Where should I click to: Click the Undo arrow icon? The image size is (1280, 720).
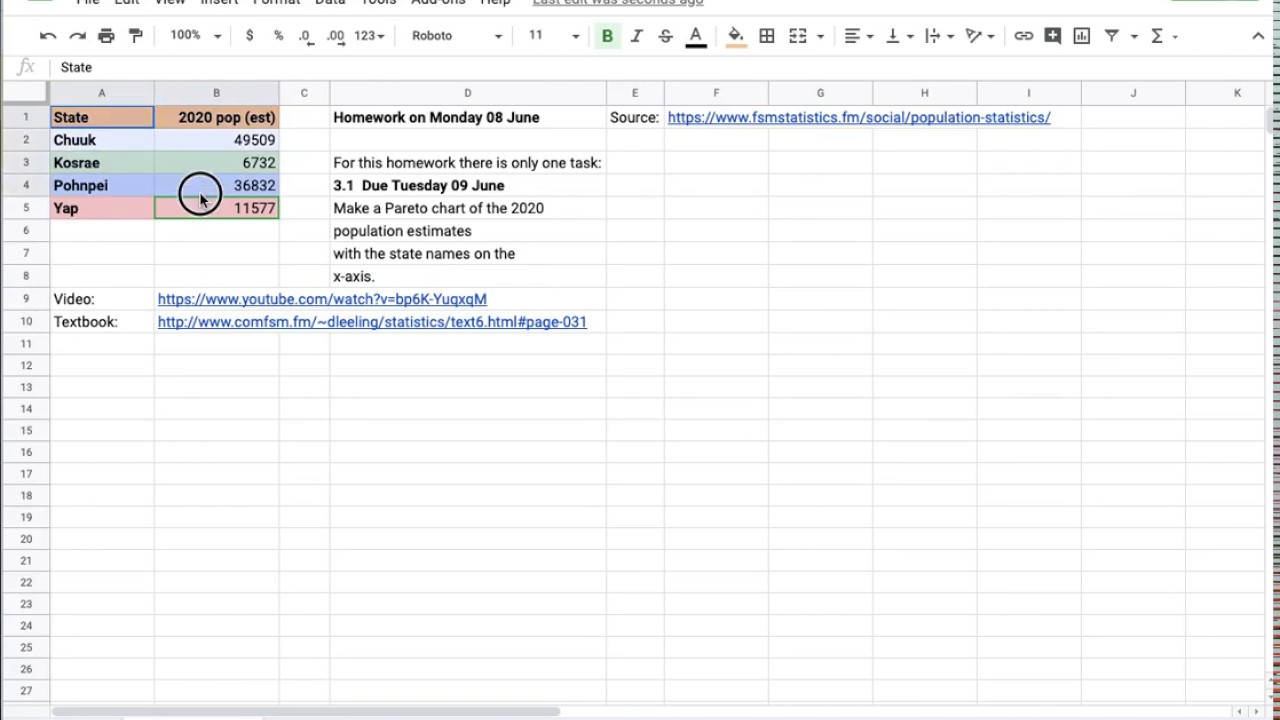[47, 36]
